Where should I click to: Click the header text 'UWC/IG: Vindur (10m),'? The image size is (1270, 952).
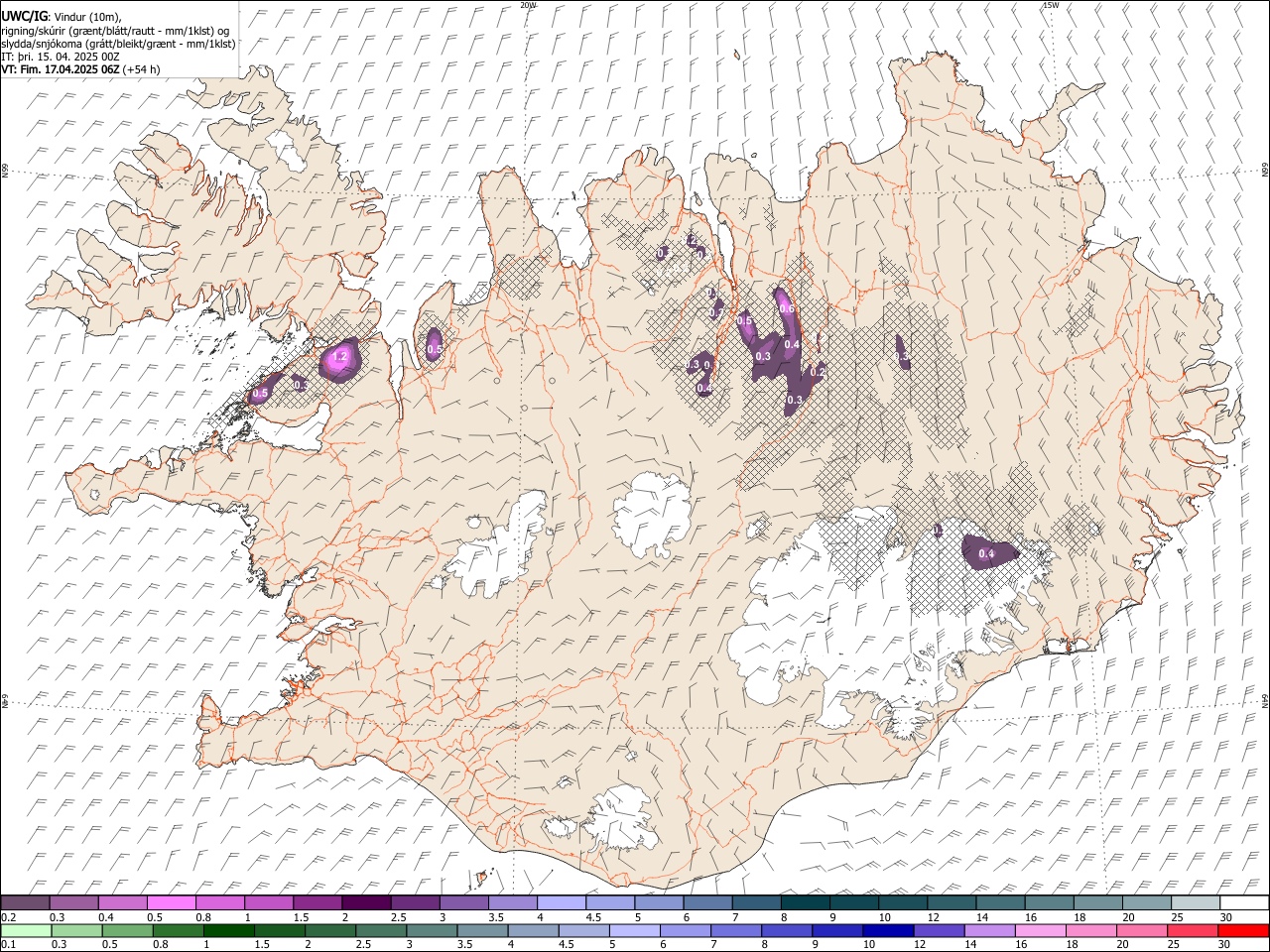coord(62,17)
